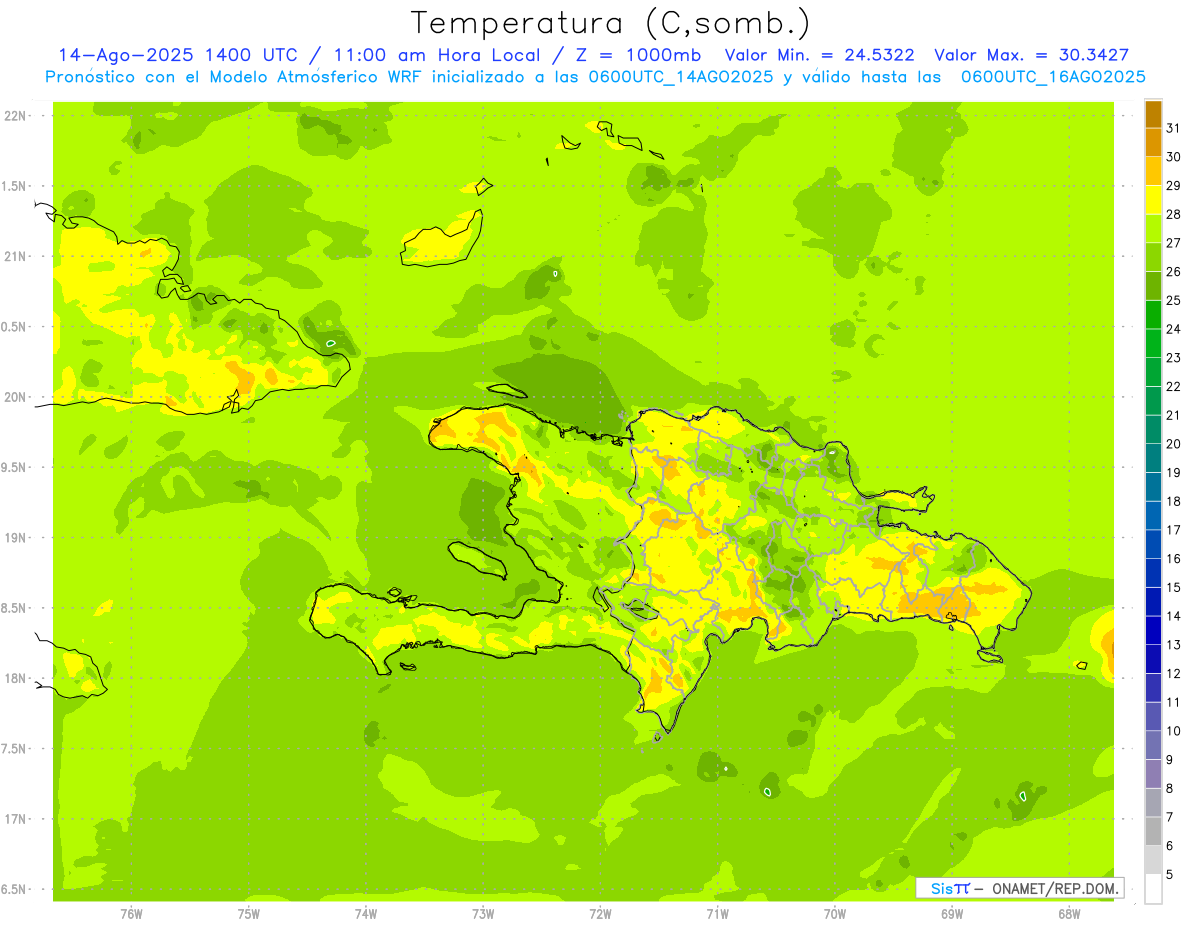Click the dark green swatch between 25 and 26

[x=1153, y=286]
